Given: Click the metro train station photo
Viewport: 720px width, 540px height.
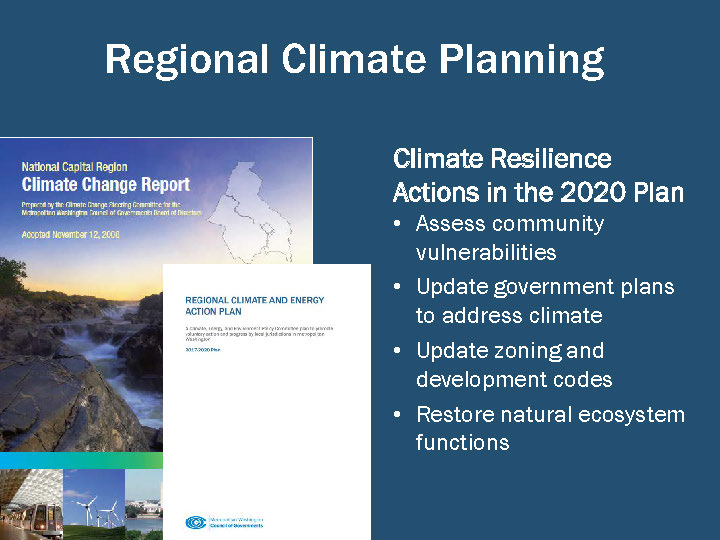Looking at the screenshot, I should coord(30,504).
